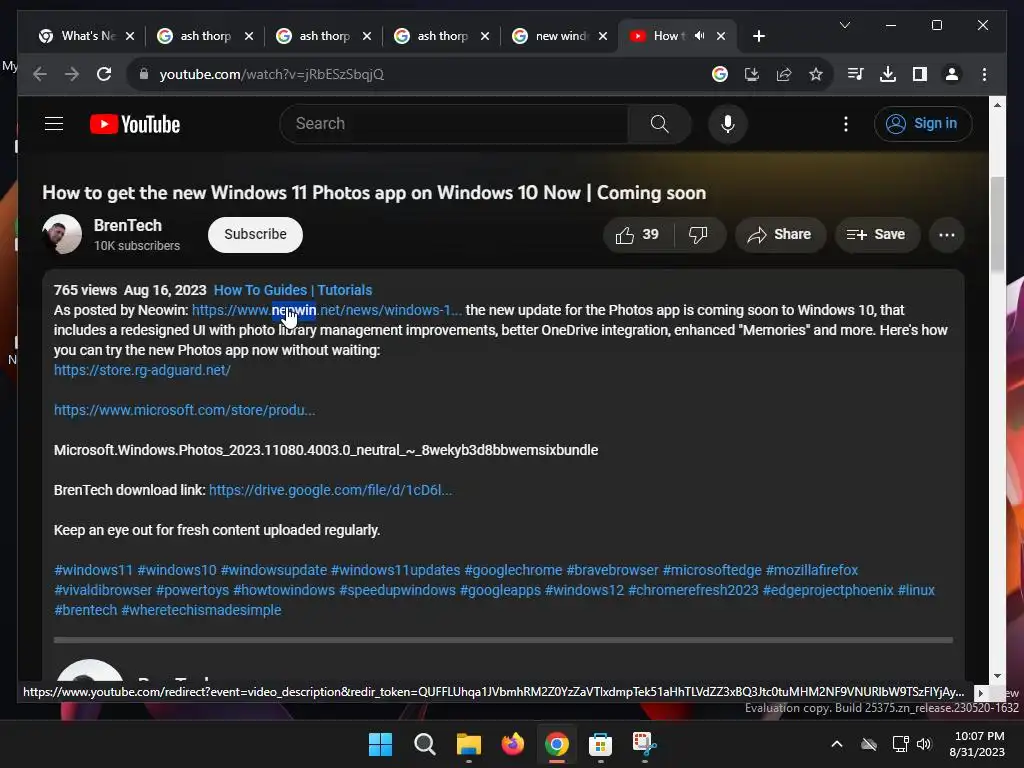Open clock and date panel

point(978,744)
